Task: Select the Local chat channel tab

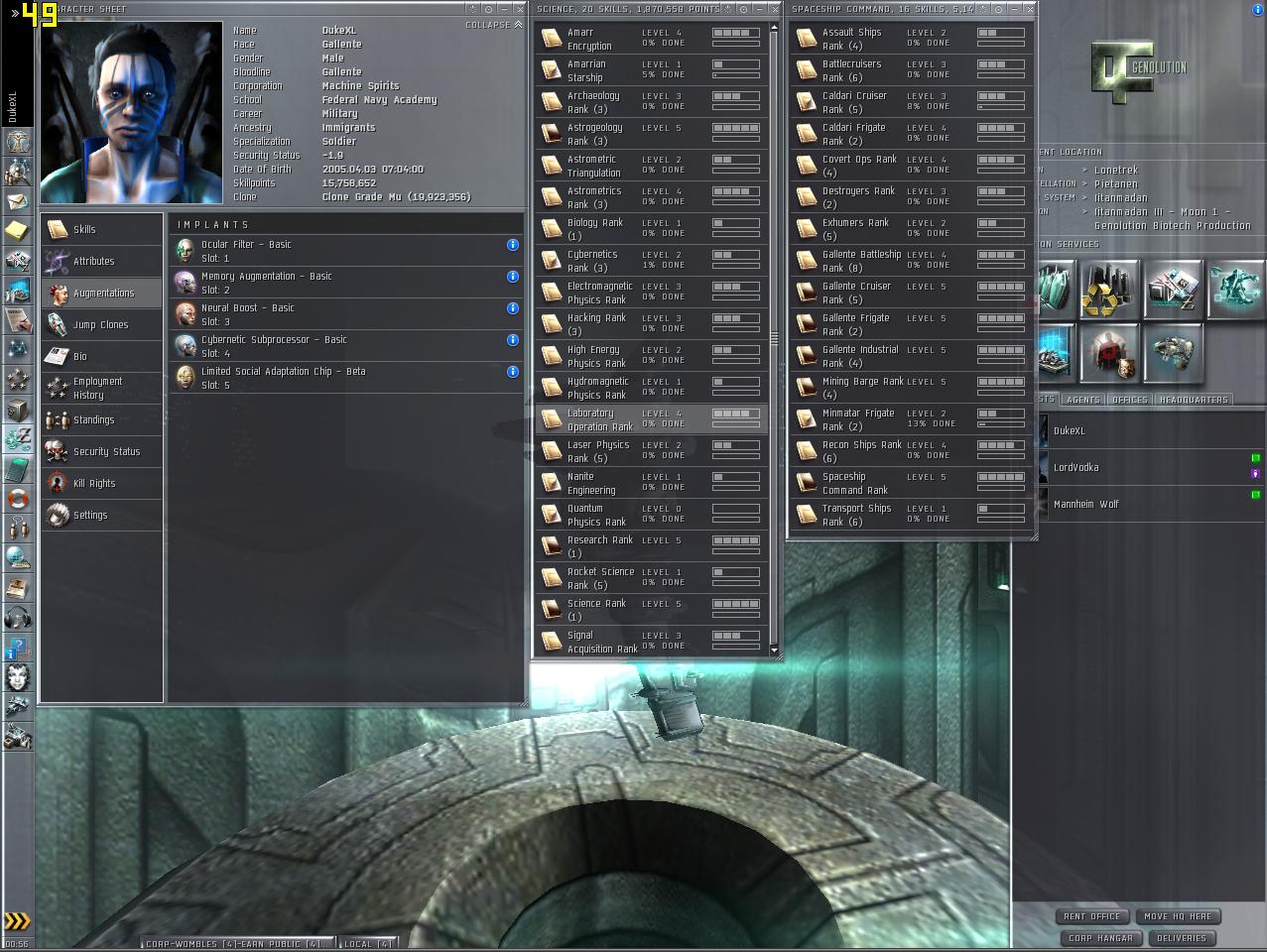Action: (x=369, y=943)
